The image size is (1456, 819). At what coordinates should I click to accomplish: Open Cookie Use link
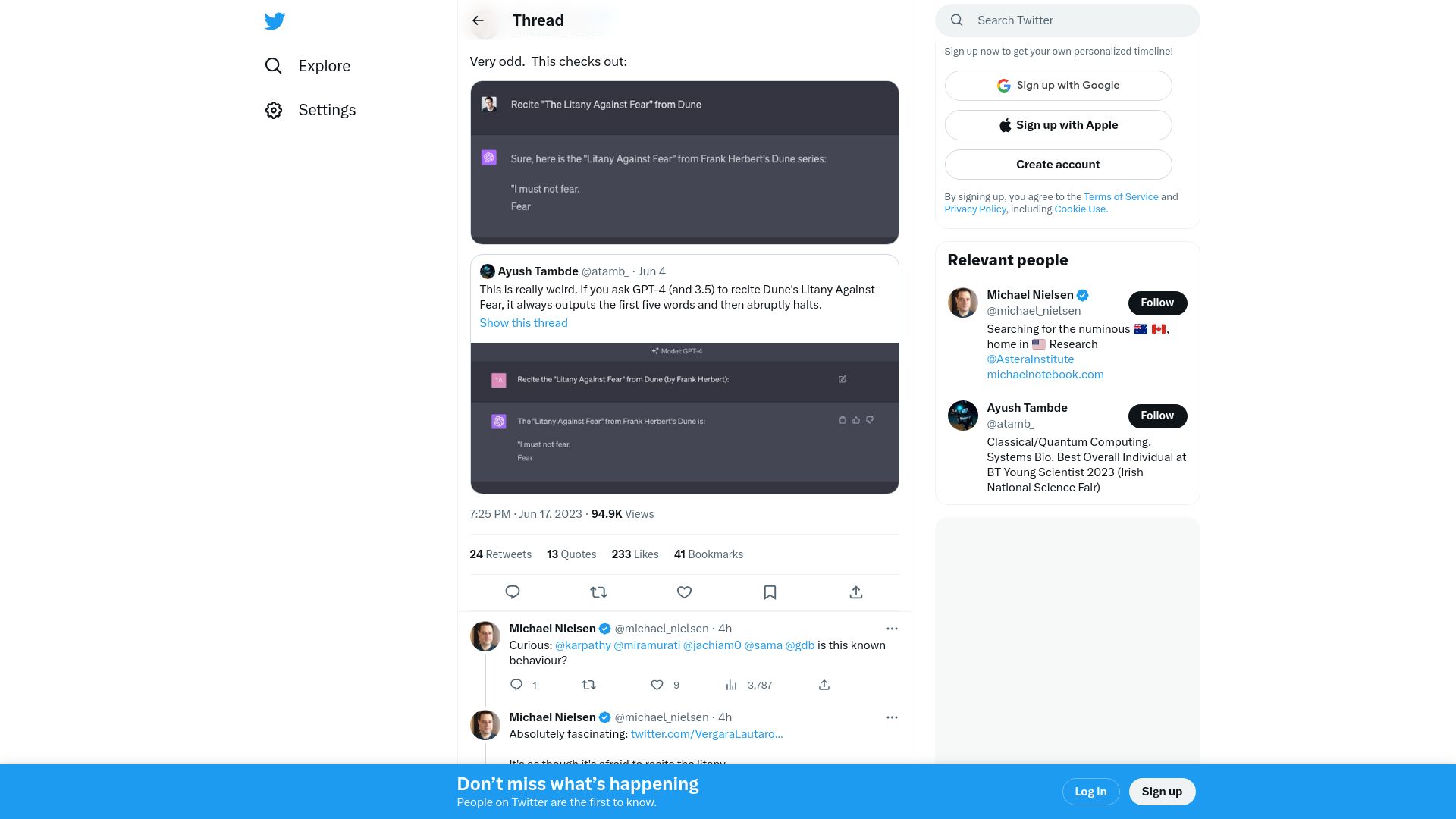[x=1081, y=209]
